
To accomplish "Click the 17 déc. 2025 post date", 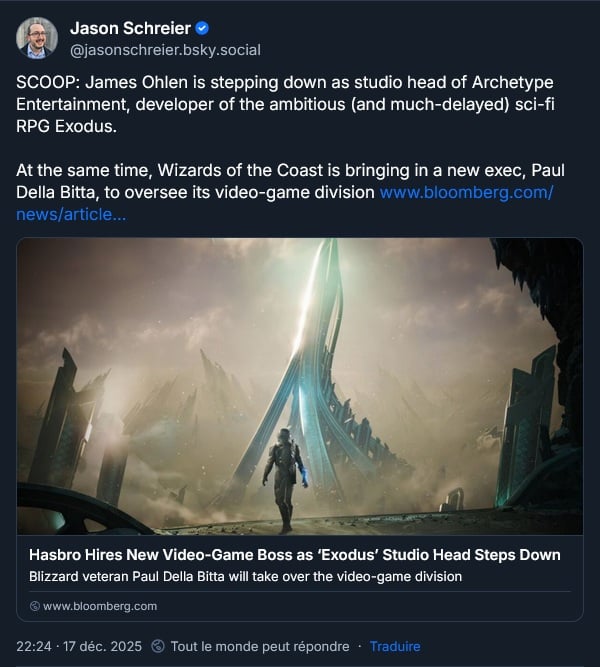I will pyautogui.click(x=102, y=646).
